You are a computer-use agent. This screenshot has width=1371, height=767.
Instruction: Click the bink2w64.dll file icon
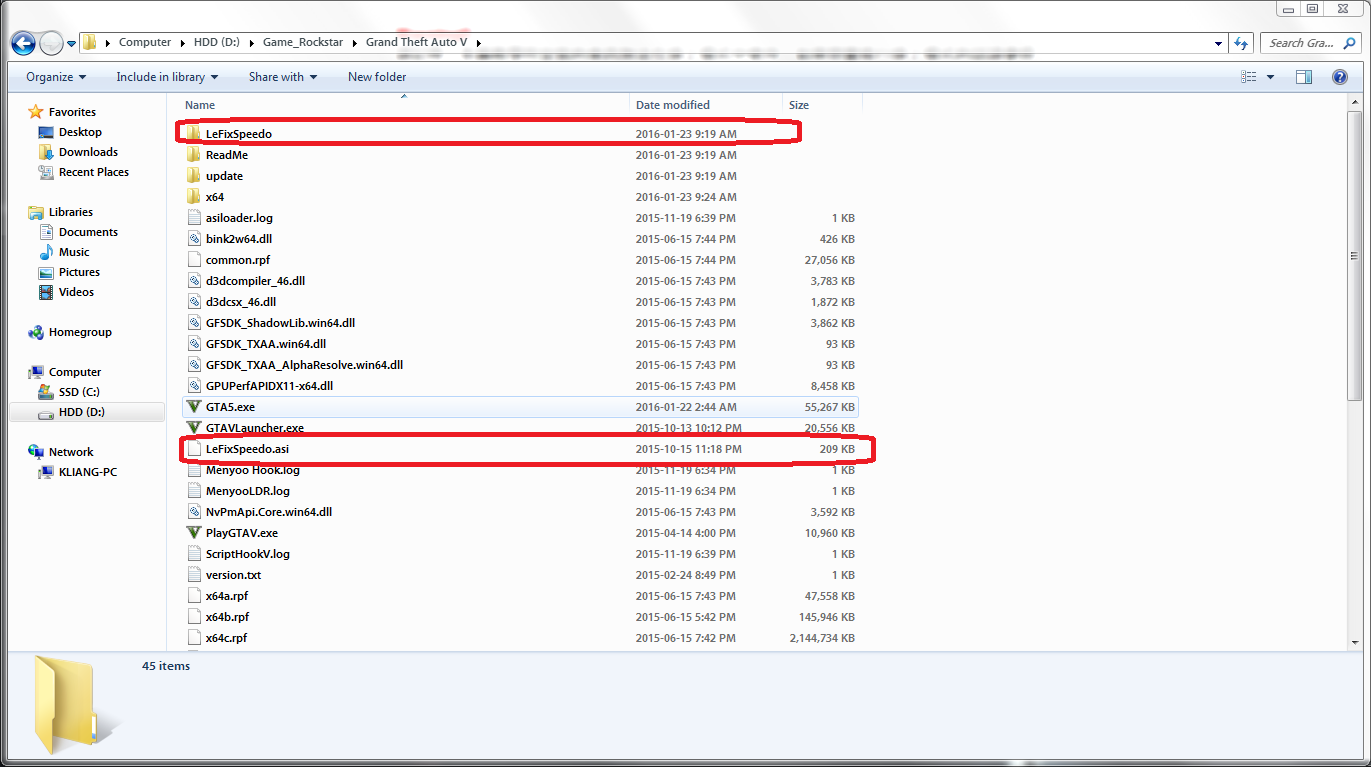[194, 239]
